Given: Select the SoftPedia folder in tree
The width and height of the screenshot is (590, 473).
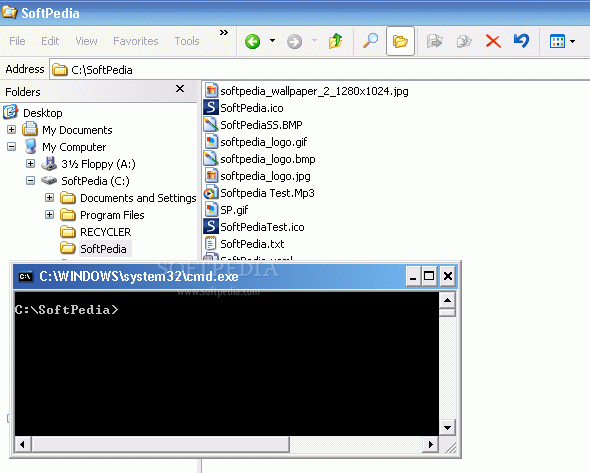Looking at the screenshot, I should coord(103,249).
